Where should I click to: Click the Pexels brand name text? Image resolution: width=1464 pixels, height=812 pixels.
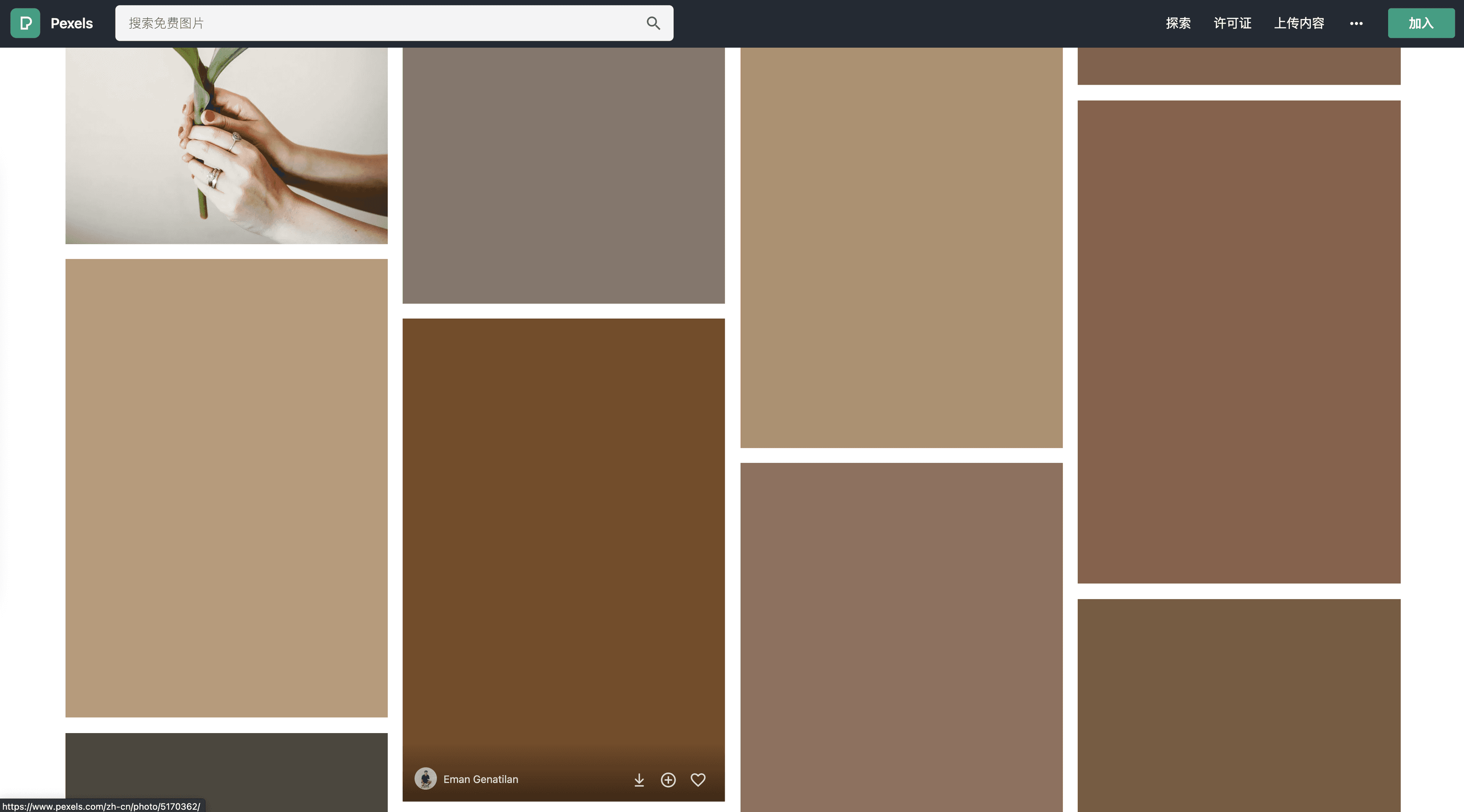click(x=72, y=23)
